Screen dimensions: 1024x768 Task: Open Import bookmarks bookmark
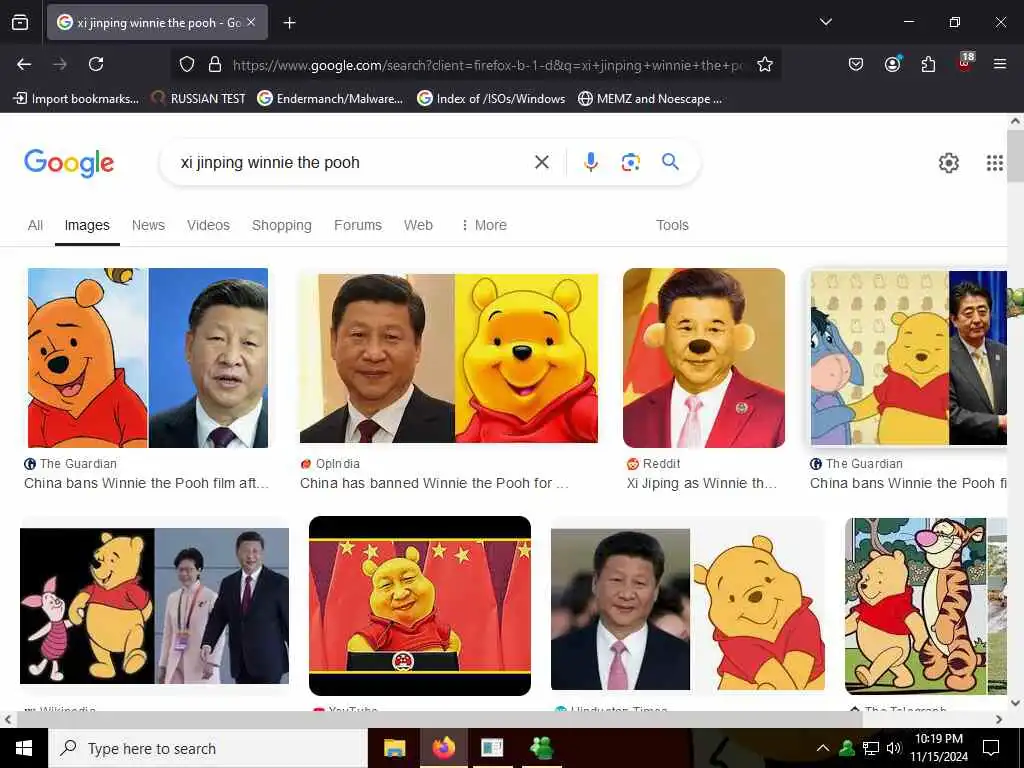(76, 99)
